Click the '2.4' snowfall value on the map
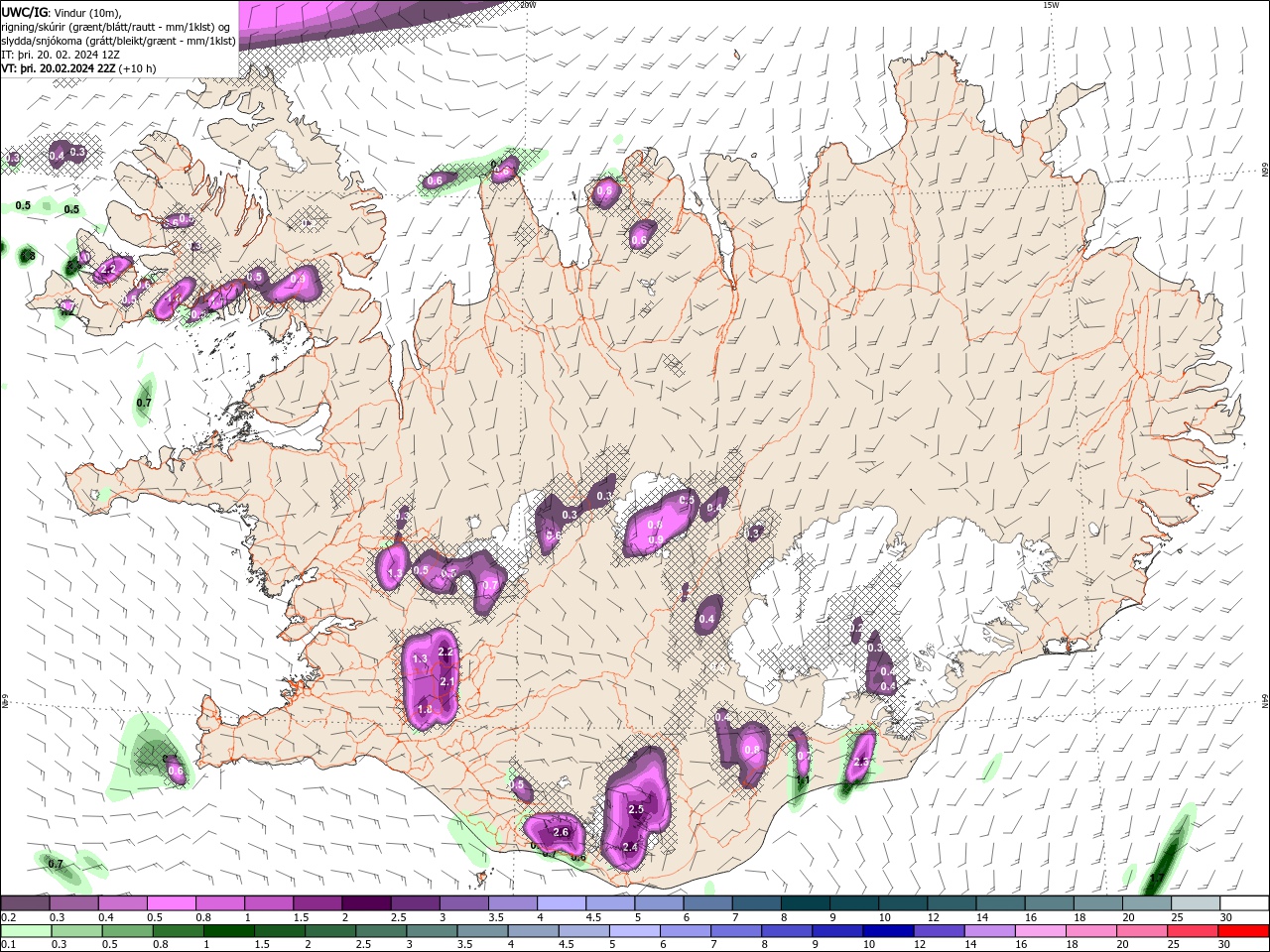 pos(630,847)
